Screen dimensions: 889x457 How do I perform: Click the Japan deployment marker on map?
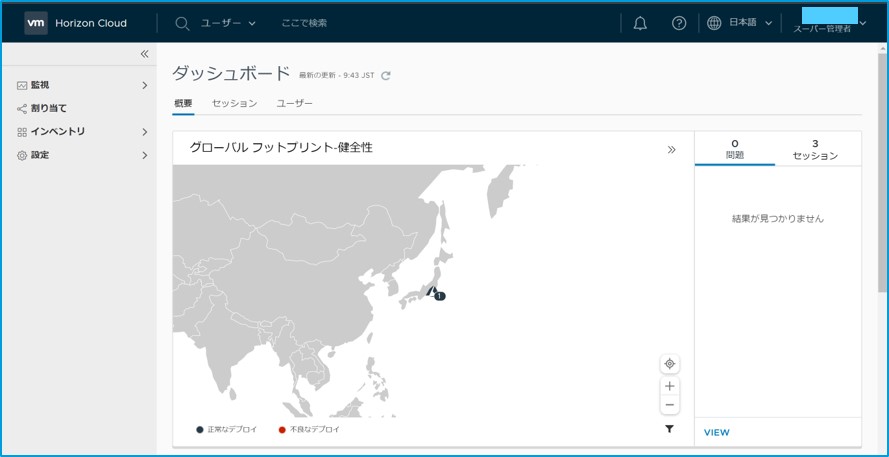[x=433, y=292]
